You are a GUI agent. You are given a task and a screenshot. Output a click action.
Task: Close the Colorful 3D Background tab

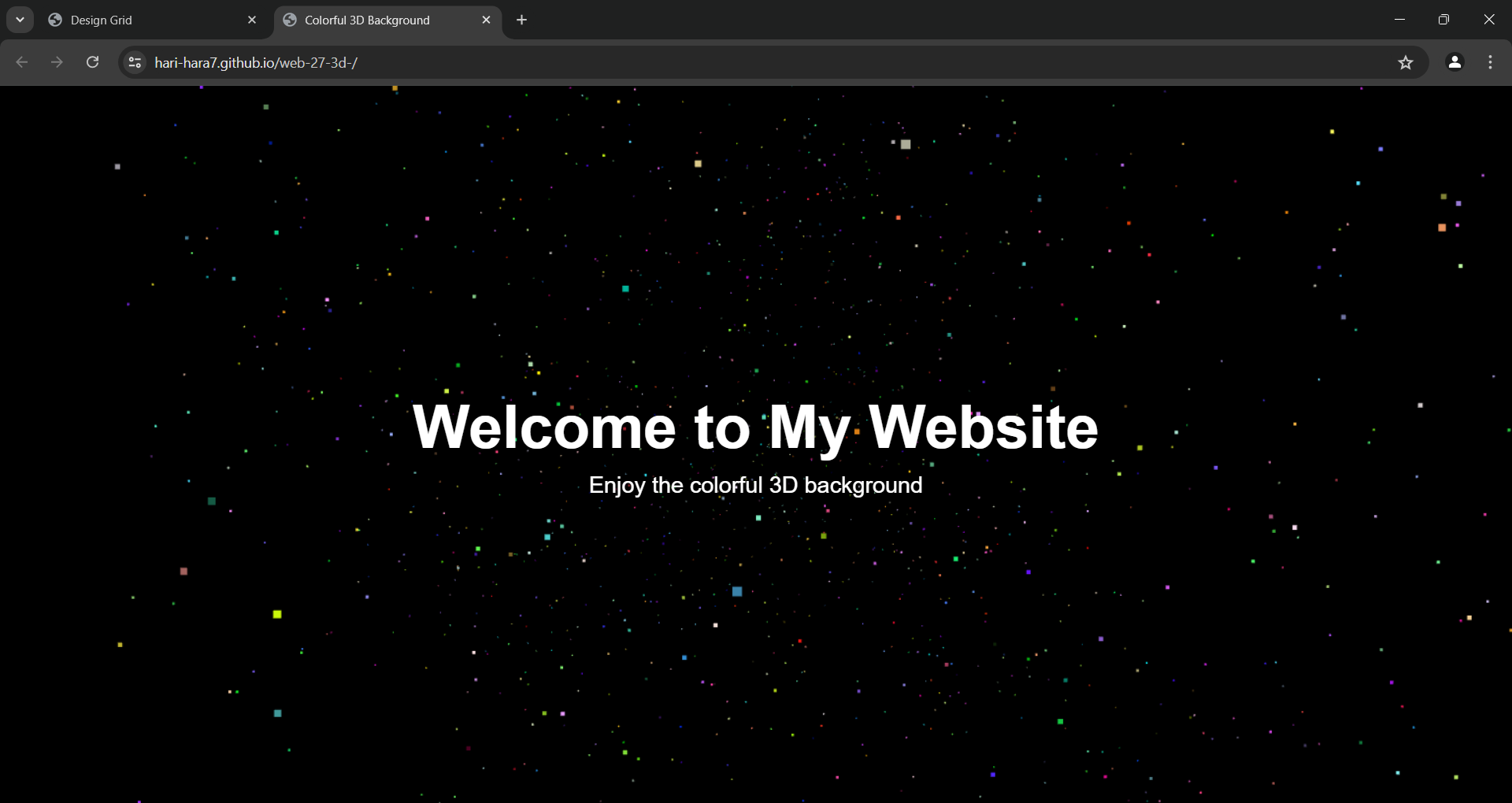coord(486,20)
